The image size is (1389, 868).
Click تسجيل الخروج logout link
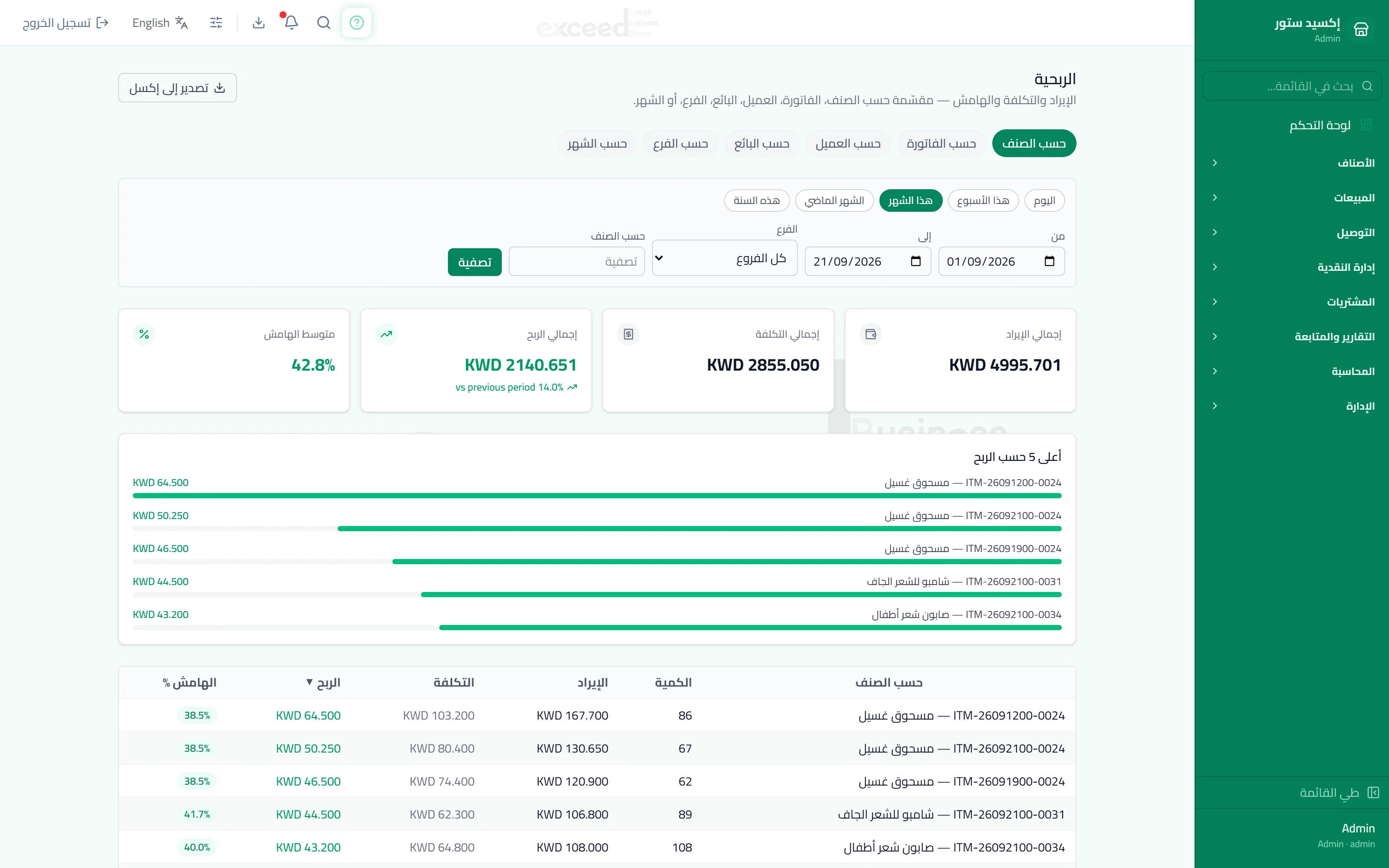coord(66,23)
